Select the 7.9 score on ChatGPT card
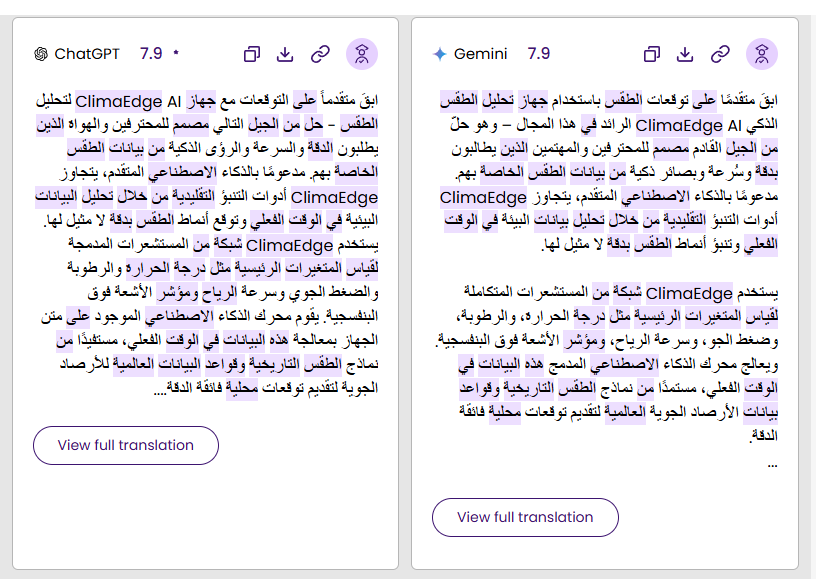The width and height of the screenshot is (816, 579). click(x=151, y=54)
